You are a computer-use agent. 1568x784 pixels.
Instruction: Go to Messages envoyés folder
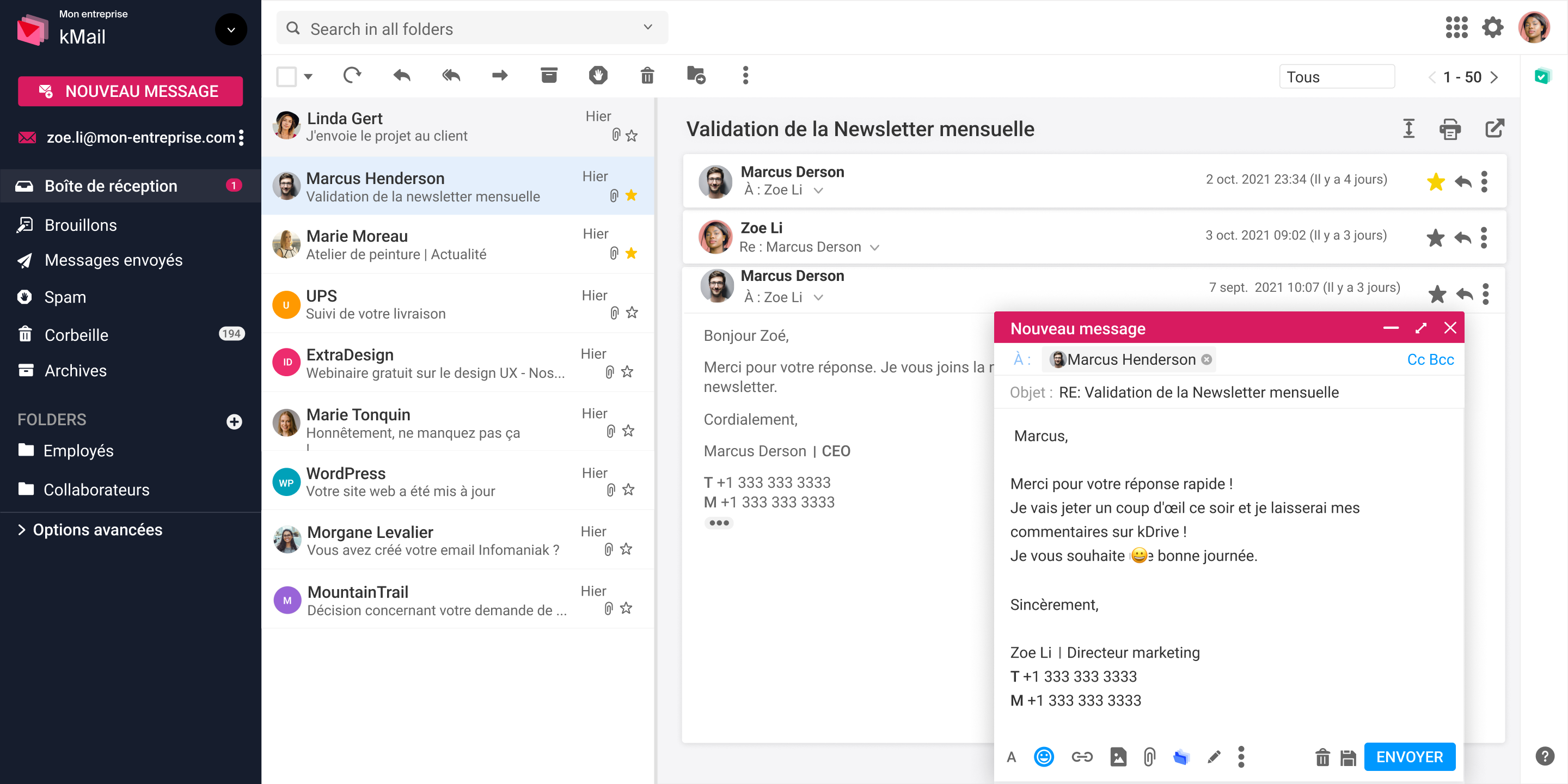point(113,261)
